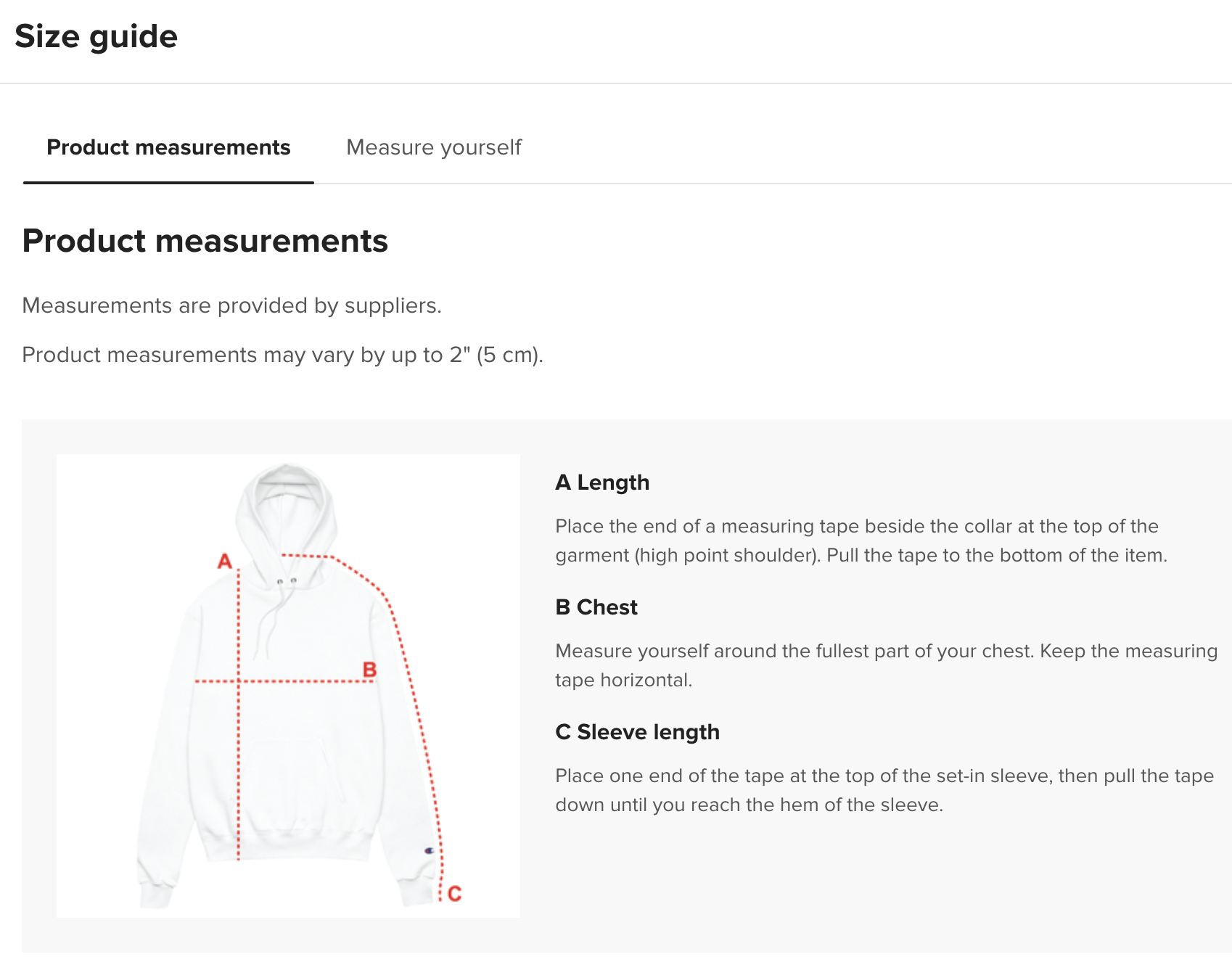Click the text about 2 inch variance

283,355
